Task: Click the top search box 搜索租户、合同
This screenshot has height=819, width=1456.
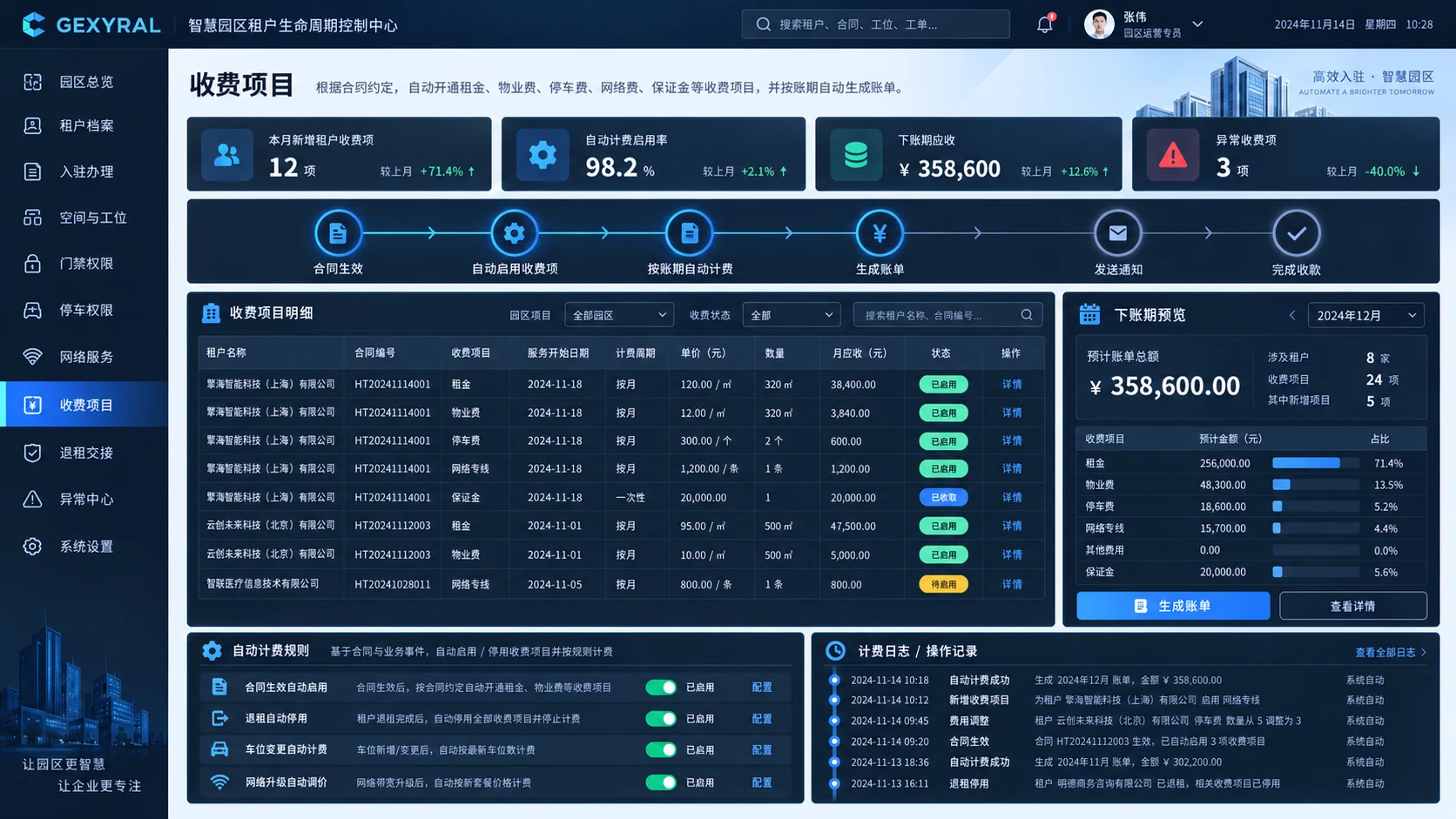Action: coord(875,24)
